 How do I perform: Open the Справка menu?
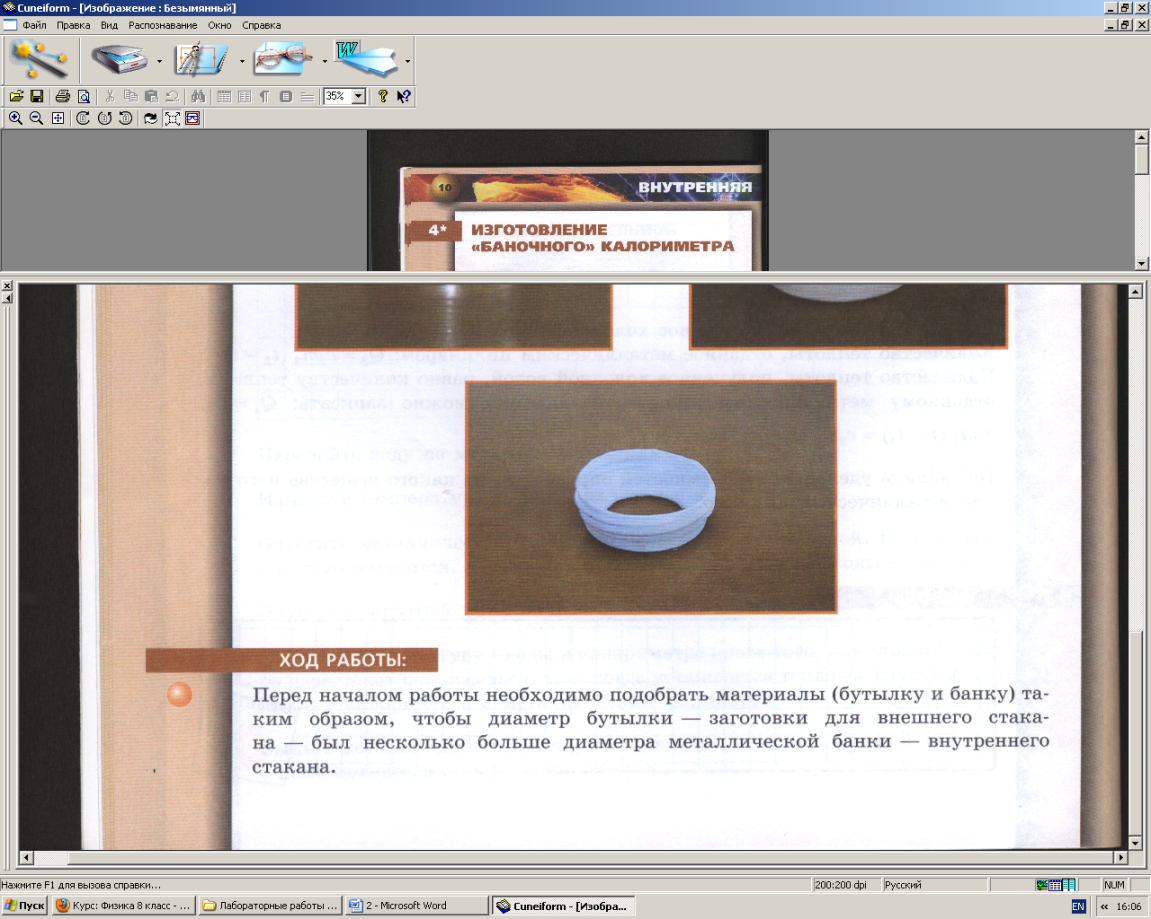pyautogui.click(x=261, y=25)
